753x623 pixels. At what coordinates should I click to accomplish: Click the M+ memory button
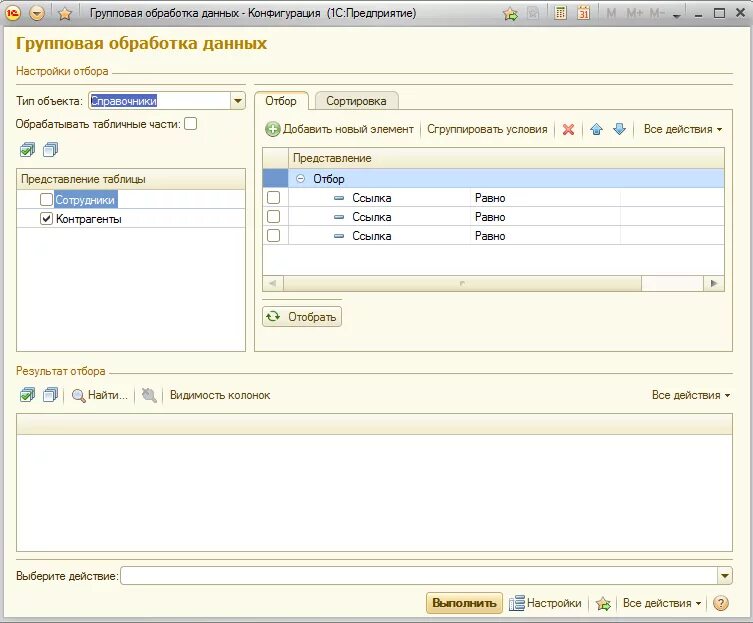point(634,13)
